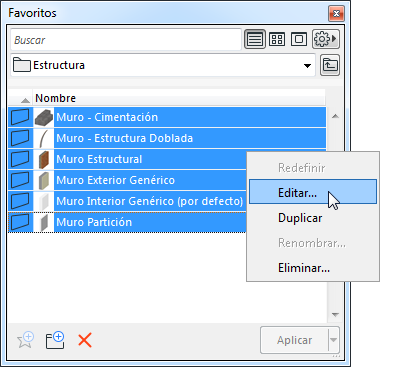Open the gear settings menu button

click(326, 39)
